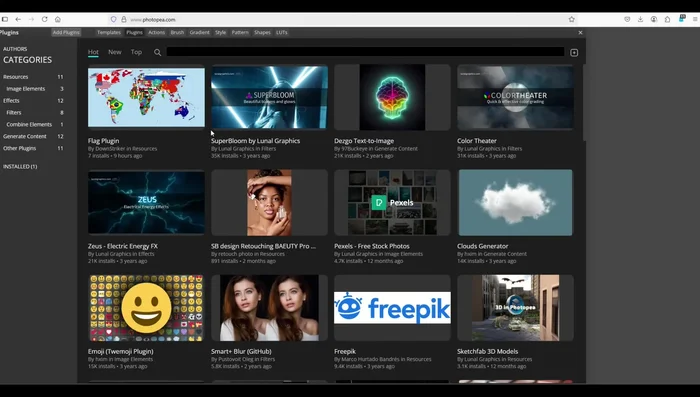The height and width of the screenshot is (397, 700).
Task: Click 'Sketchfab 3D Models' title text
Action: pos(488,351)
